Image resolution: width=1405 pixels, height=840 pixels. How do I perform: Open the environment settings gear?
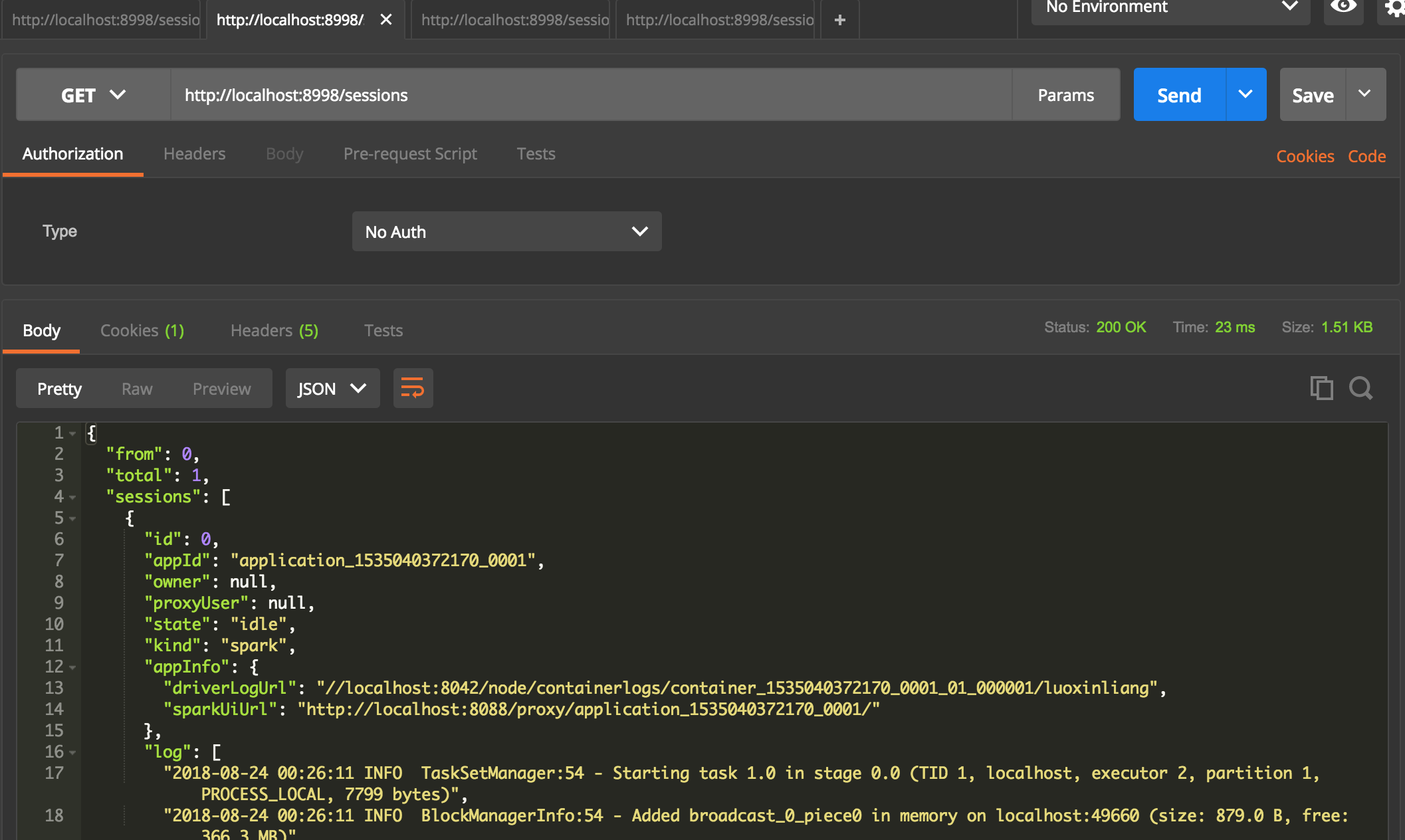[x=1394, y=8]
